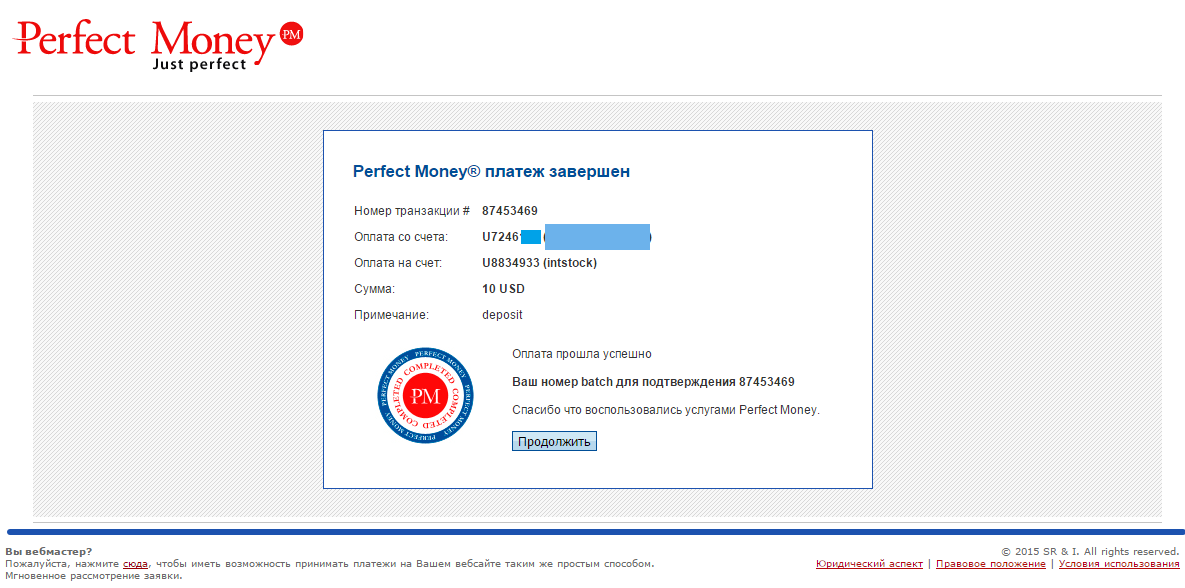Click the payer account 'U7246' text
Screen dimensions: 1185x588
tap(502, 237)
